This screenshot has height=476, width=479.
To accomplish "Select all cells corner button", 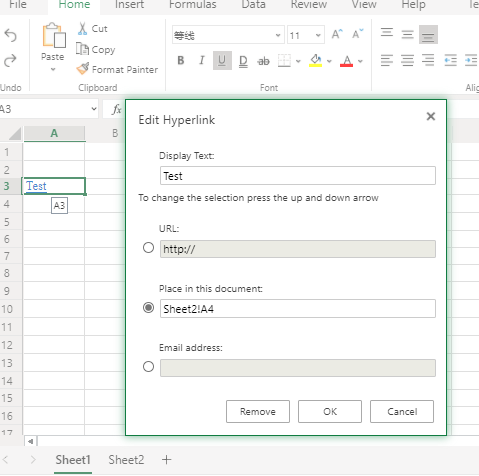I will point(14,134).
